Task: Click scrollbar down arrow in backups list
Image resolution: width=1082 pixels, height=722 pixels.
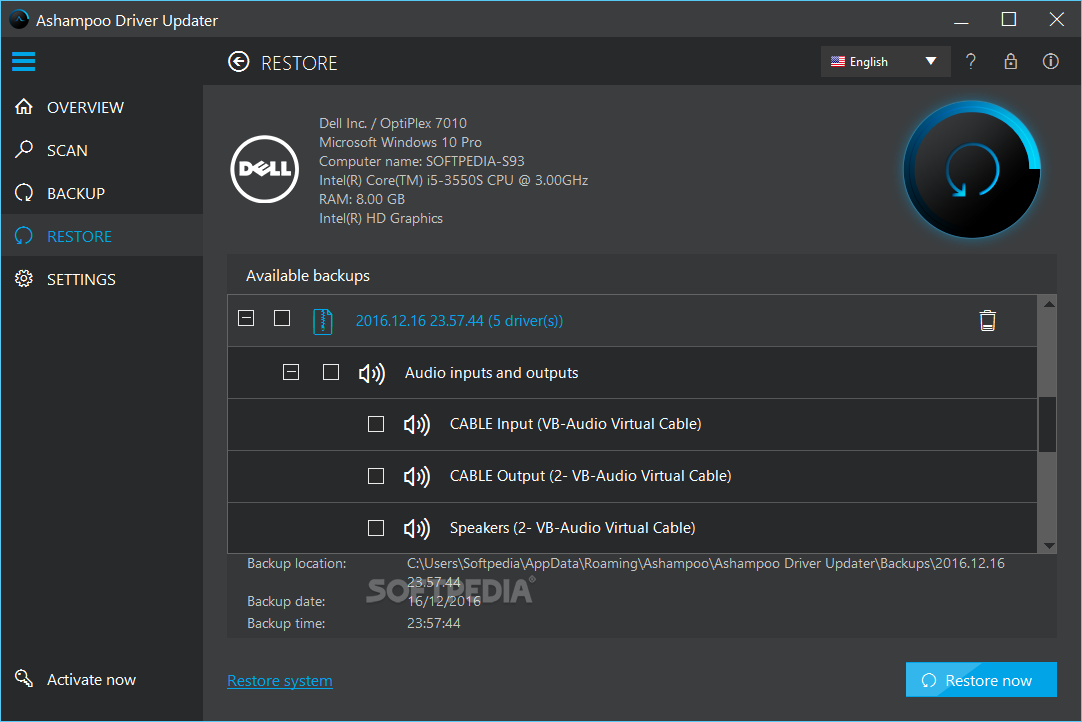Action: [x=1049, y=545]
